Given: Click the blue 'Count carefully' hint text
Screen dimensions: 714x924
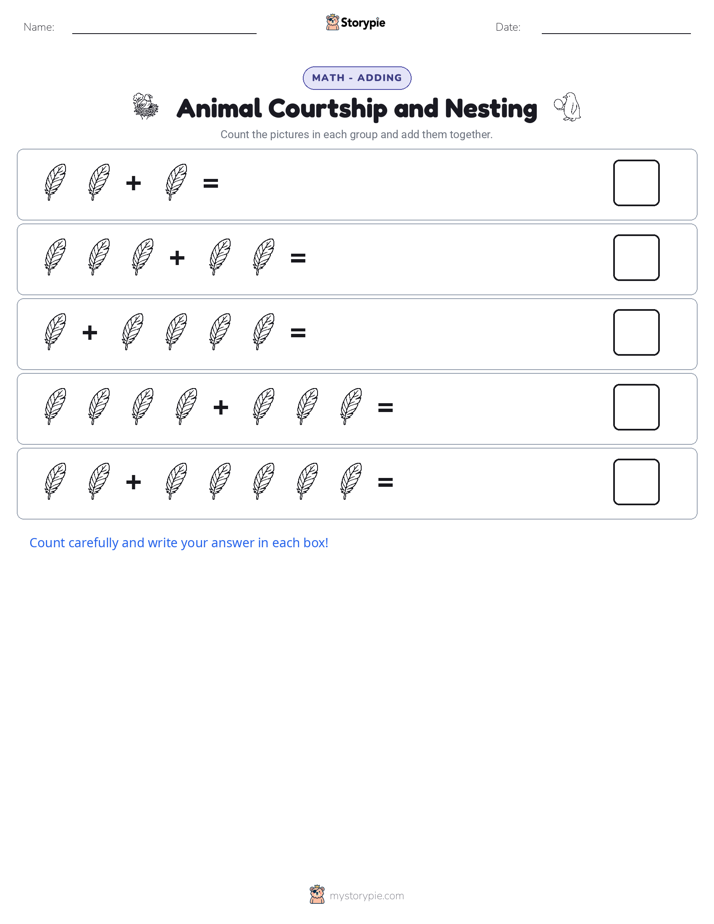Looking at the screenshot, I should (179, 543).
